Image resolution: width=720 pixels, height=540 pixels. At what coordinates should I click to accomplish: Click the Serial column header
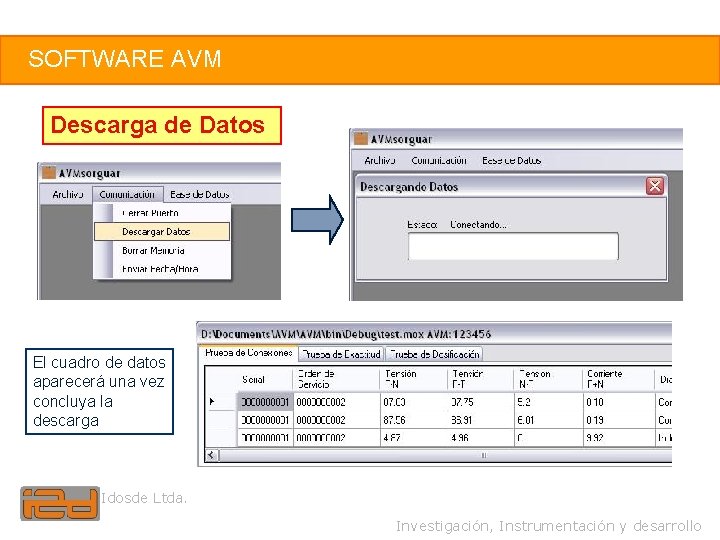pos(264,379)
